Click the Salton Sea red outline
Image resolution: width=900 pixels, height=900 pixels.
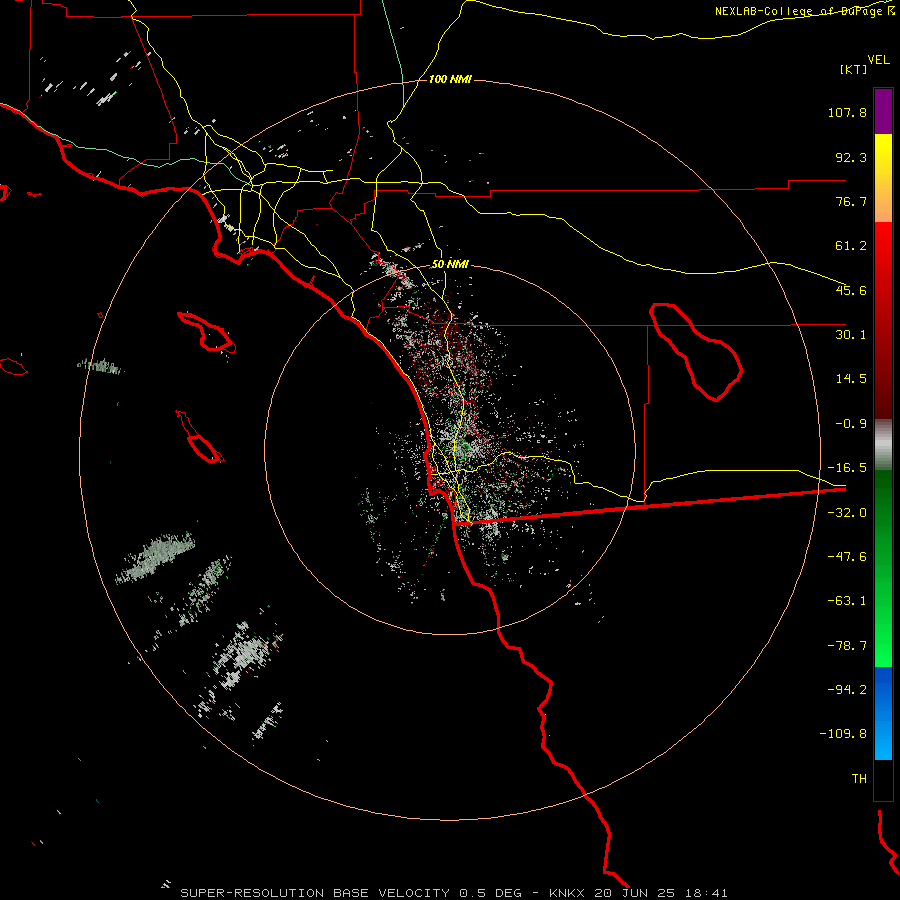click(696, 352)
